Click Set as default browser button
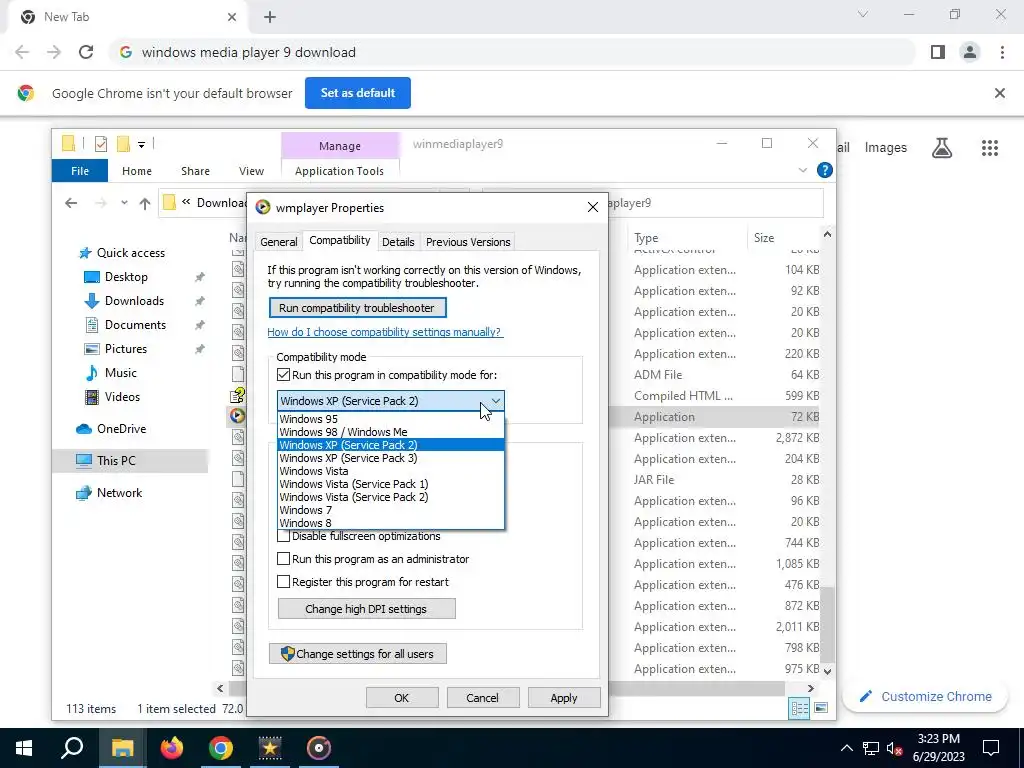The width and height of the screenshot is (1024, 768). coord(358,93)
